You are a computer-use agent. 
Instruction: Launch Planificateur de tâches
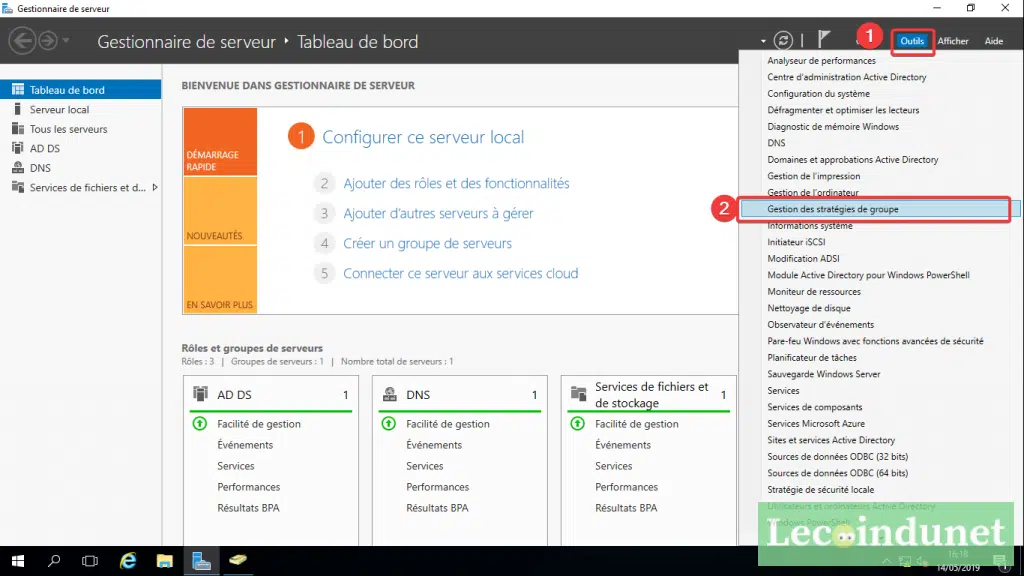(812, 358)
